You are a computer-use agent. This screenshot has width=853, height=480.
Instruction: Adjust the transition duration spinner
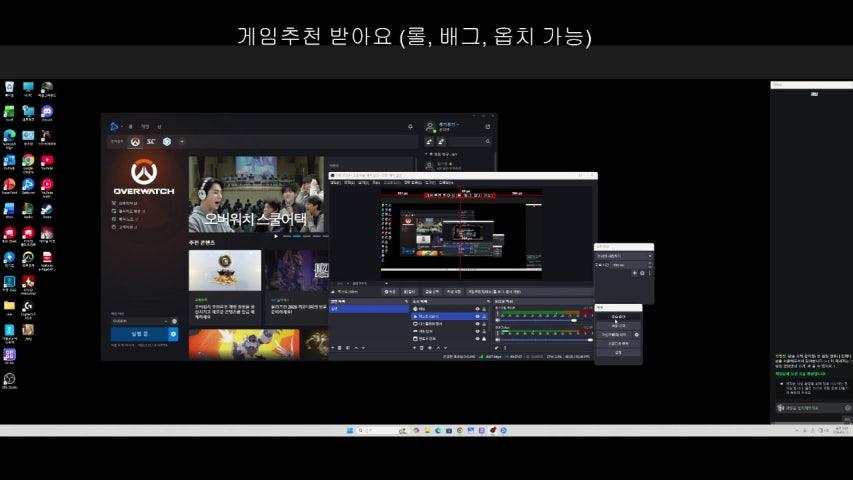[633, 265]
